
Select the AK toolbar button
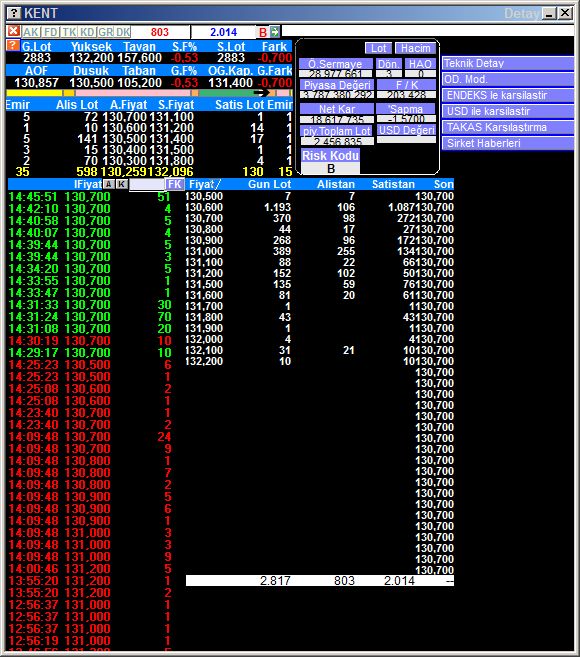point(31,32)
